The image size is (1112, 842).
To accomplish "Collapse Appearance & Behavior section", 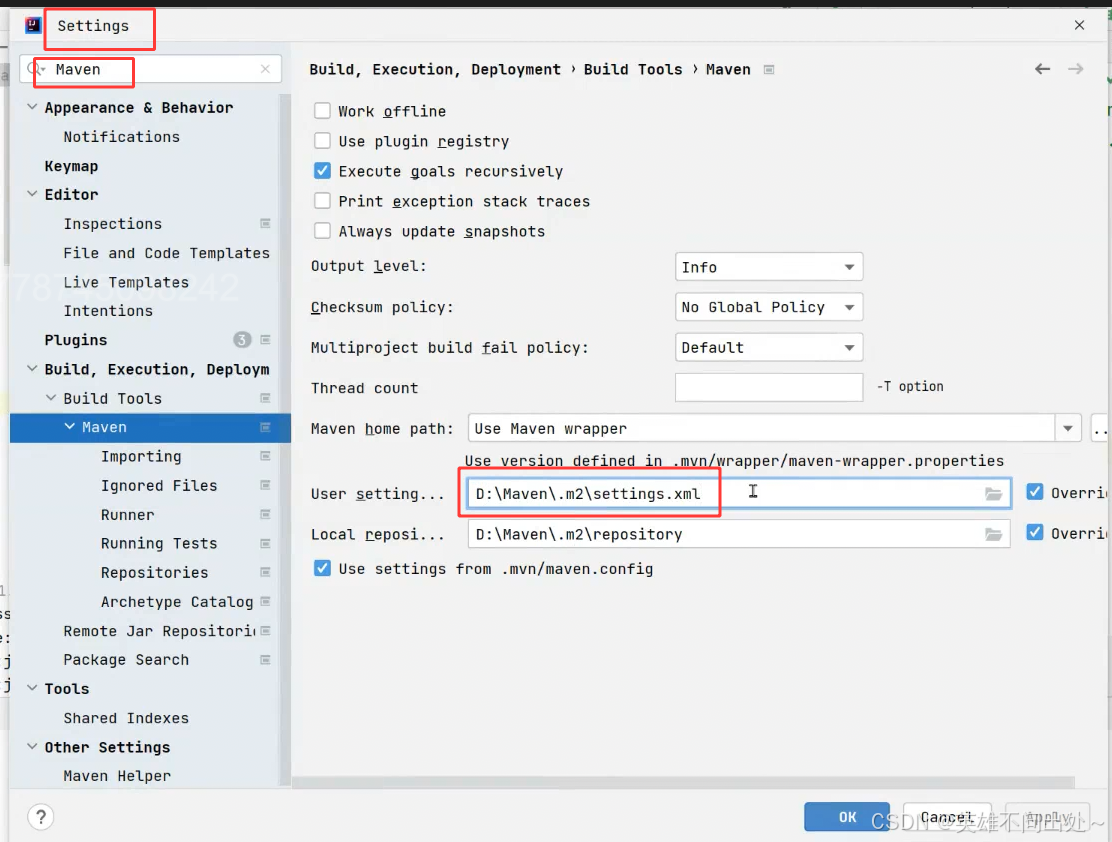I will pyautogui.click(x=32, y=107).
